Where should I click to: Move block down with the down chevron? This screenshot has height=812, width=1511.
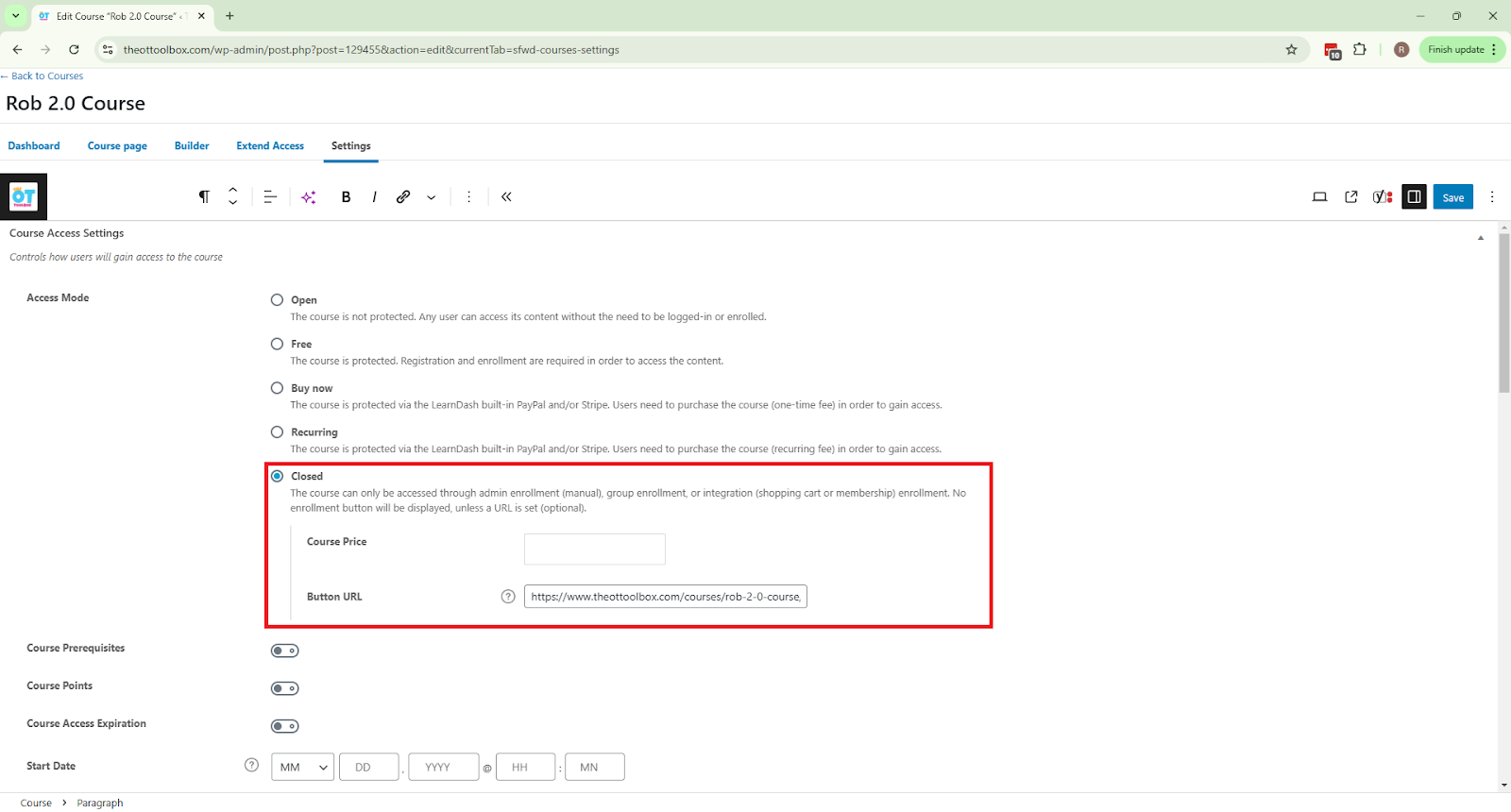(233, 203)
